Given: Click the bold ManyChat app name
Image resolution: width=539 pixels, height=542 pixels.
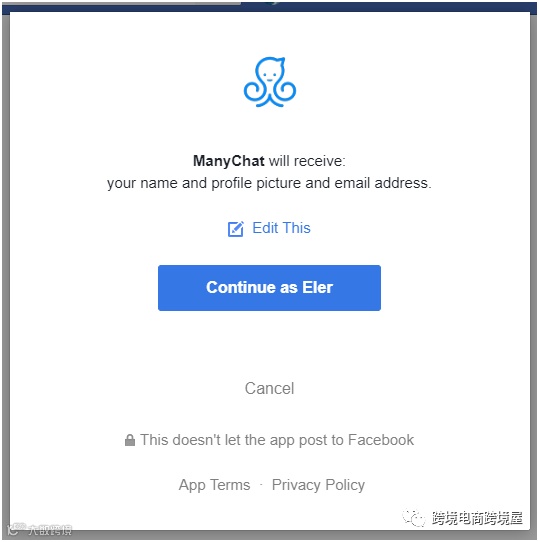Looking at the screenshot, I should coord(229,161).
